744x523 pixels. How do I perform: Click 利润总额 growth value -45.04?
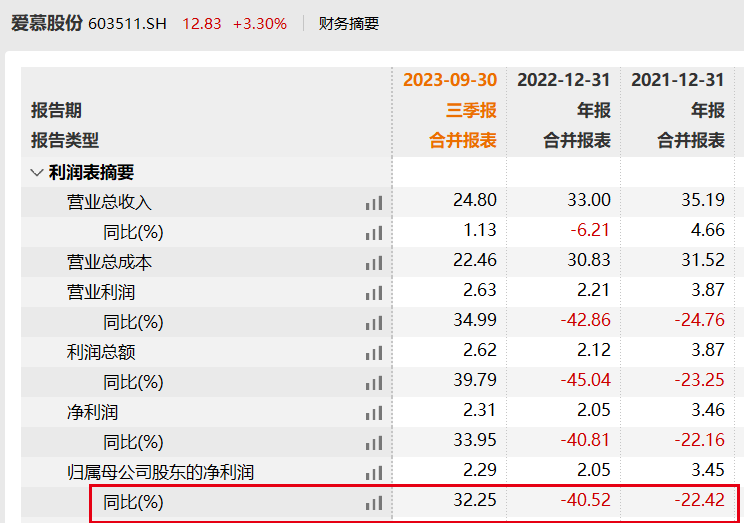(x=586, y=380)
